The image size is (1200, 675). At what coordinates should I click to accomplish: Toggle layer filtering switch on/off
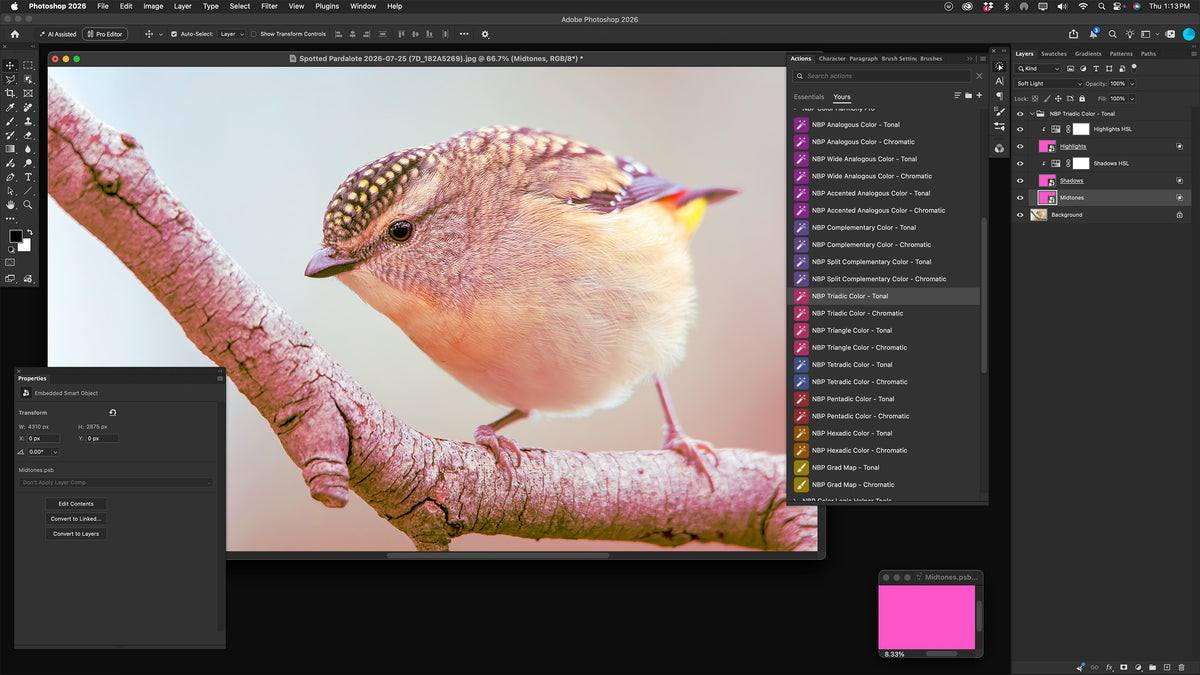pyautogui.click(x=1134, y=67)
